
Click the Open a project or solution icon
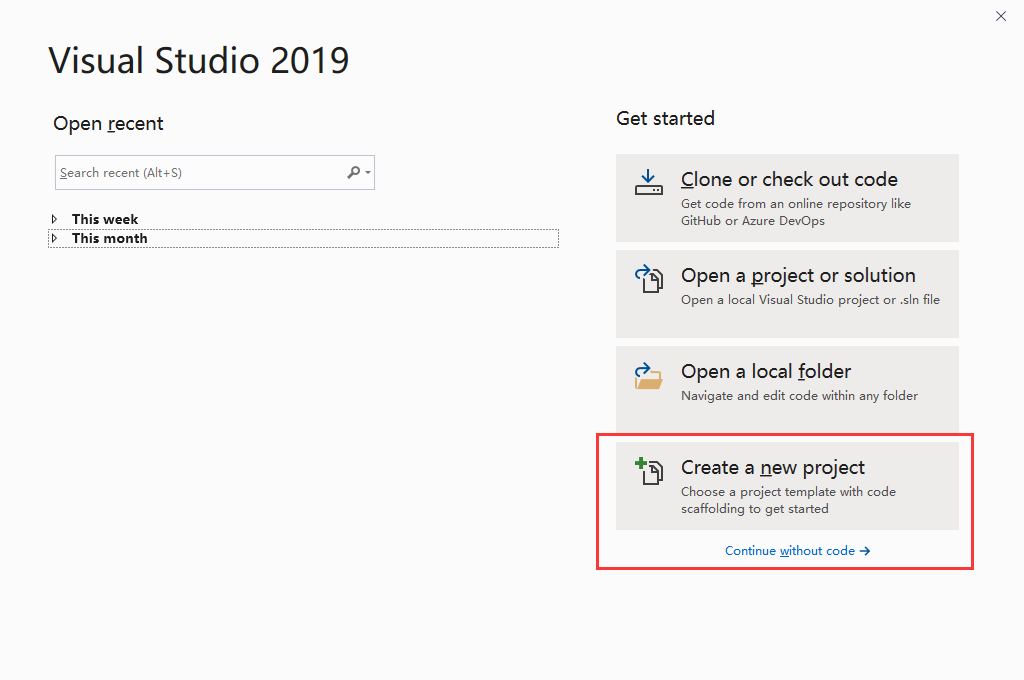[x=648, y=278]
